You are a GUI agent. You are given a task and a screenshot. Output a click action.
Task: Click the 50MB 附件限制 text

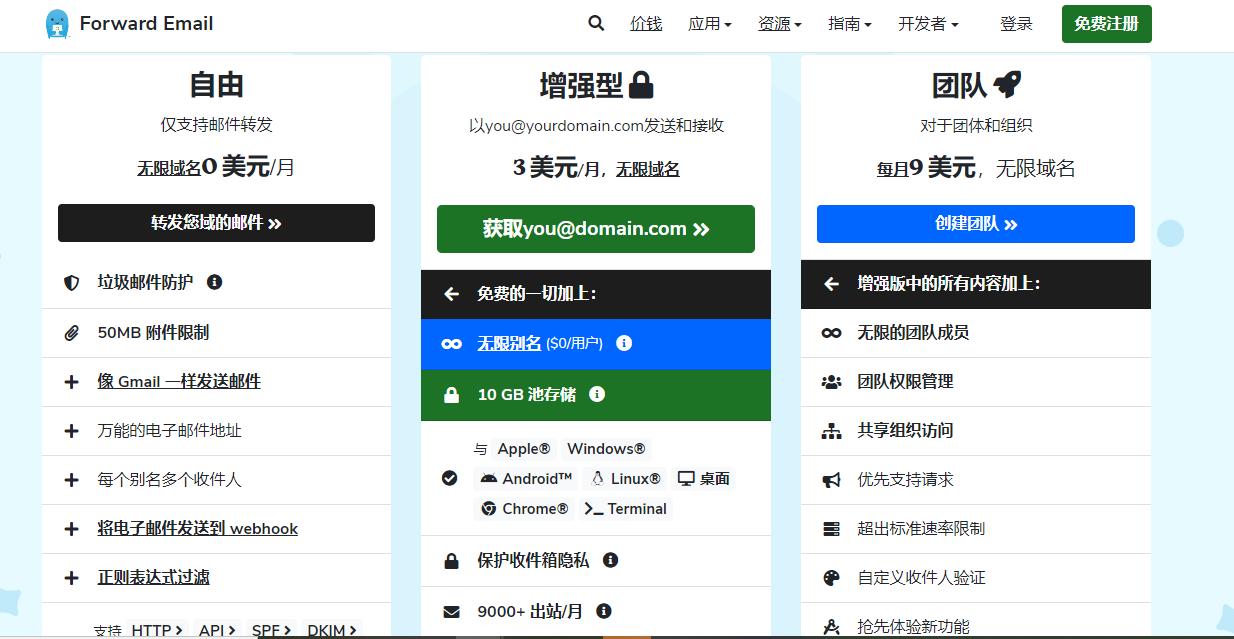(x=153, y=333)
